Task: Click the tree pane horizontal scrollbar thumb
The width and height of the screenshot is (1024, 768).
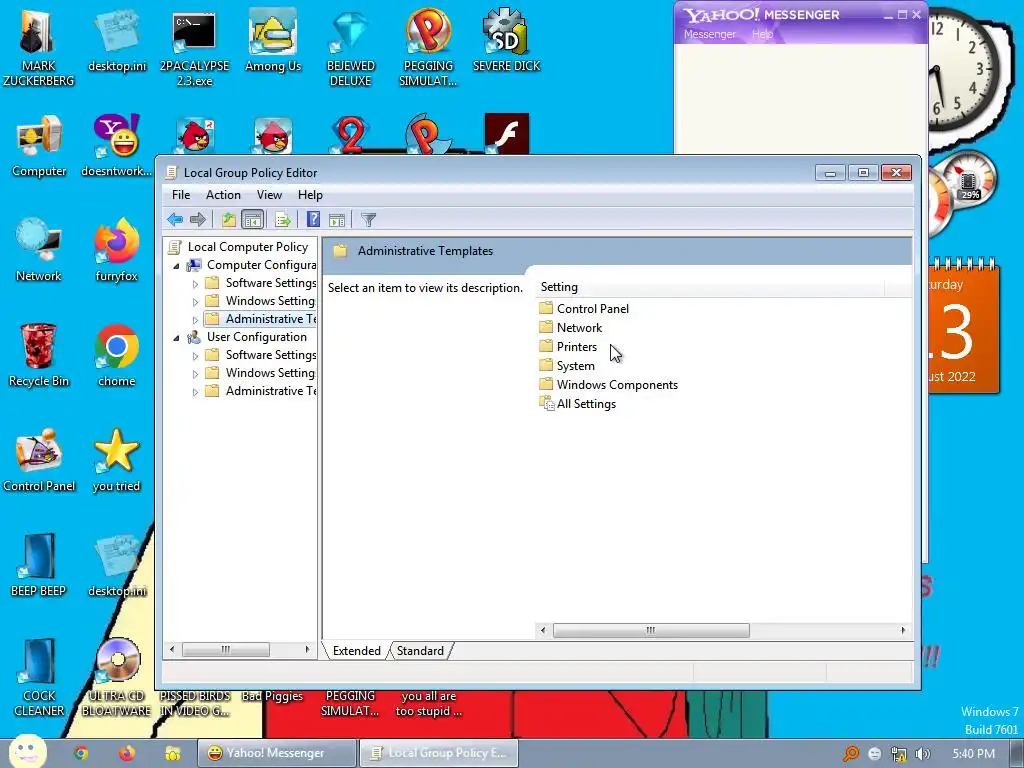Action: (225, 649)
